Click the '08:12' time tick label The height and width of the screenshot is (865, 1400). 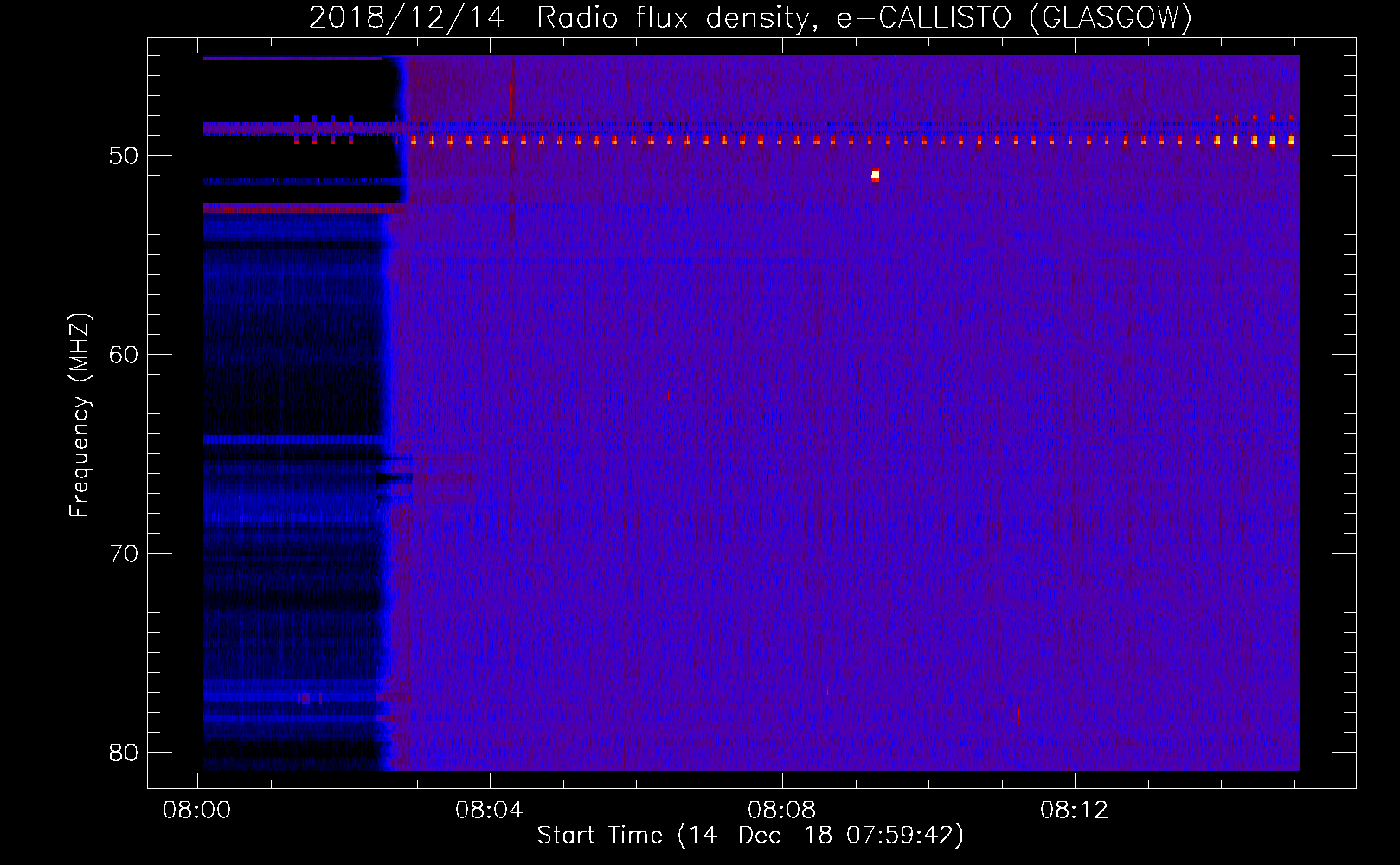(x=1074, y=811)
